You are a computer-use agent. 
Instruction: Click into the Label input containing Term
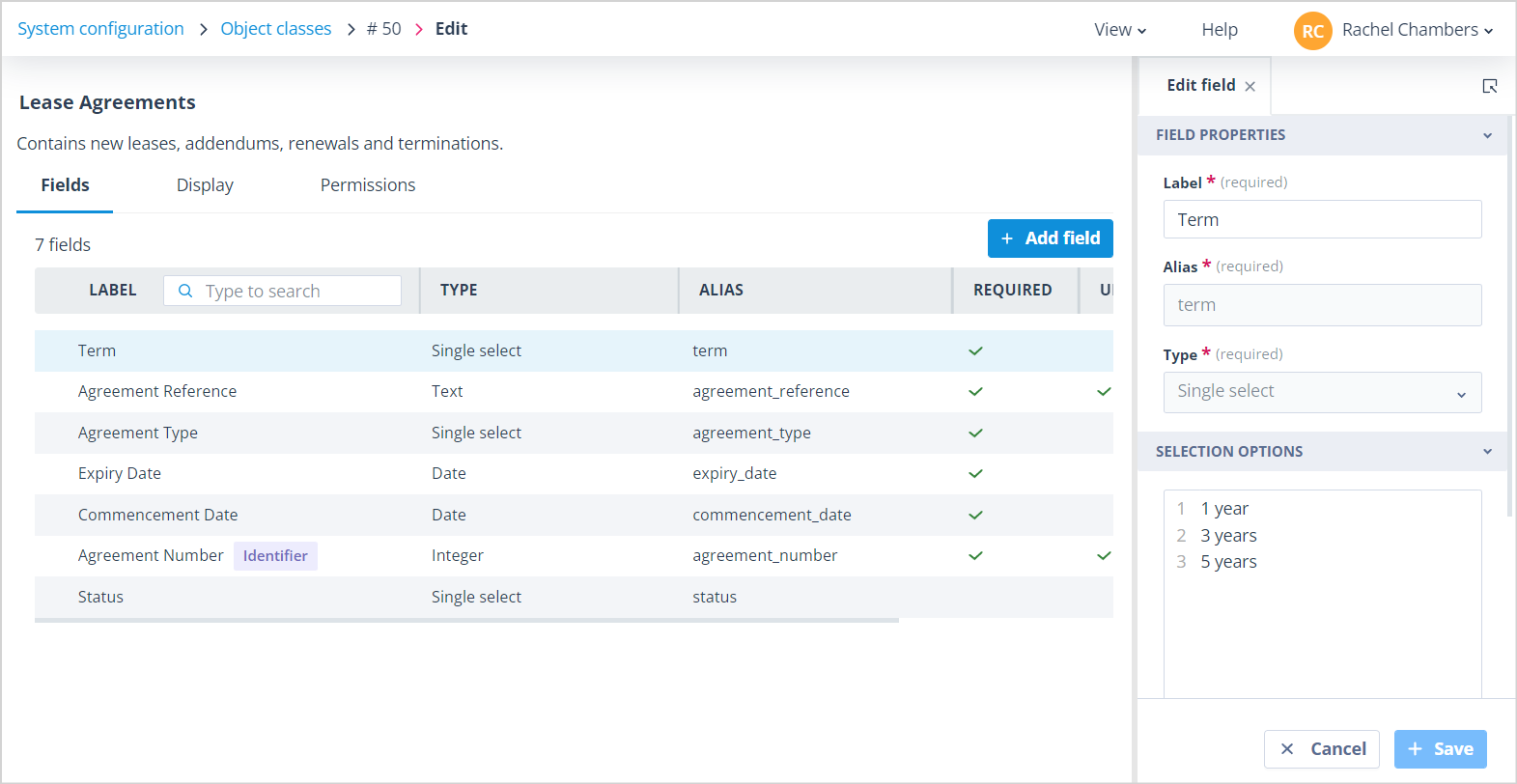pos(1322,219)
